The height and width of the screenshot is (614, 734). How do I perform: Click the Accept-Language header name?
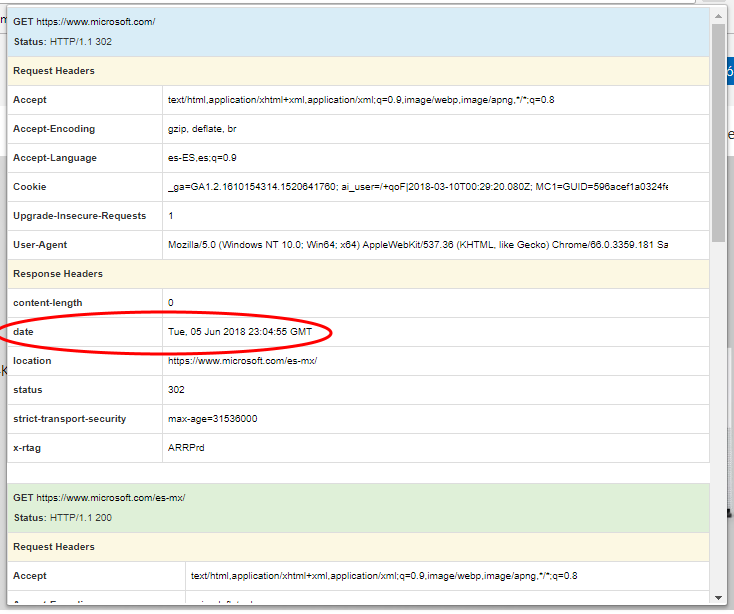point(55,158)
